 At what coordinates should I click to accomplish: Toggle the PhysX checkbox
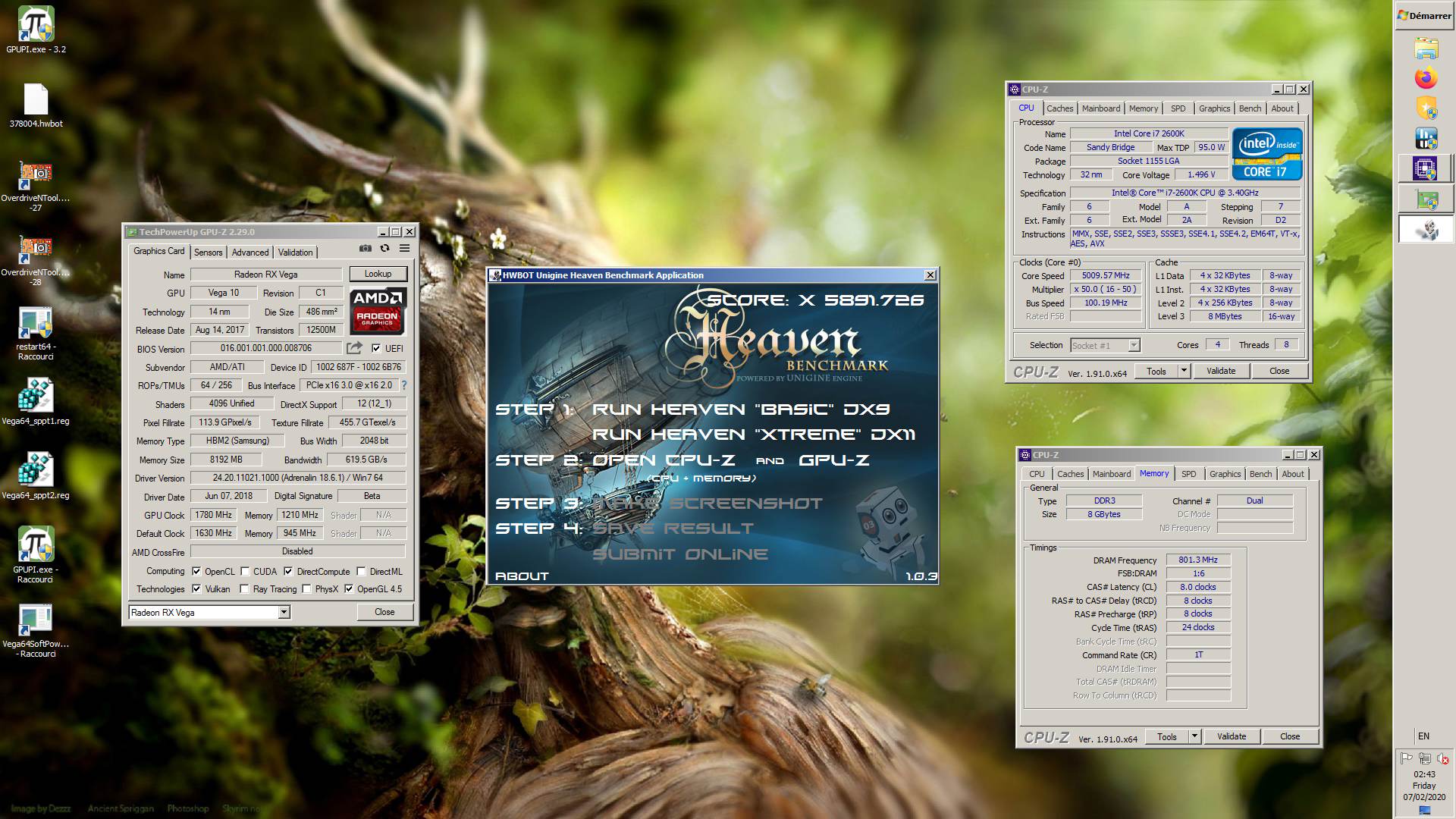click(306, 588)
